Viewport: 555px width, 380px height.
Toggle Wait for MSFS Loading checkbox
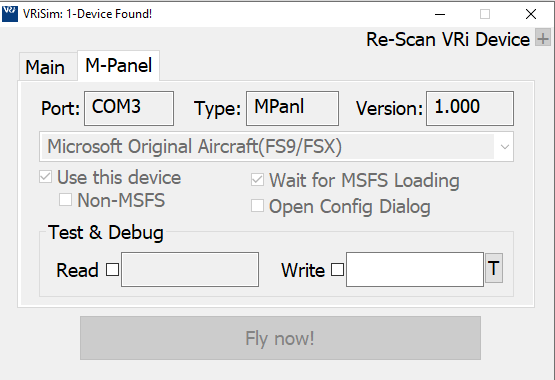tap(257, 180)
